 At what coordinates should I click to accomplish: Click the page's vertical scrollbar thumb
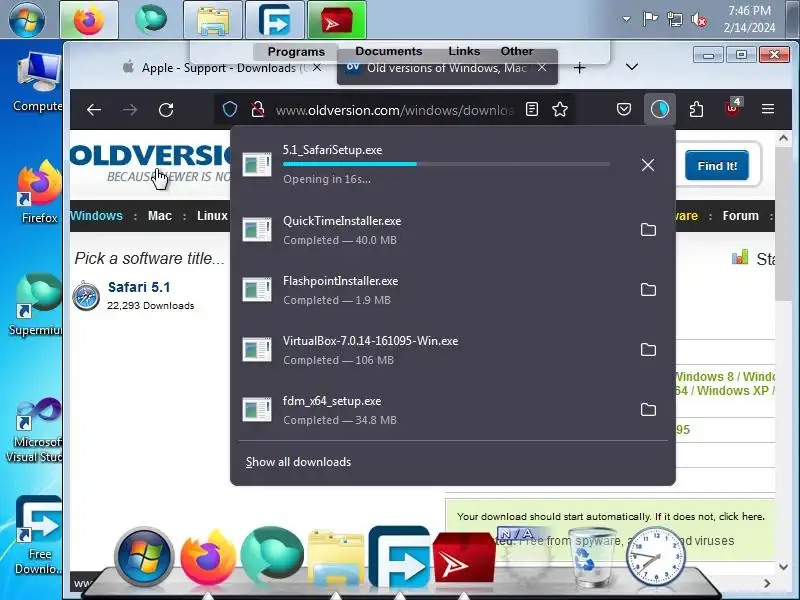pyautogui.click(x=783, y=224)
